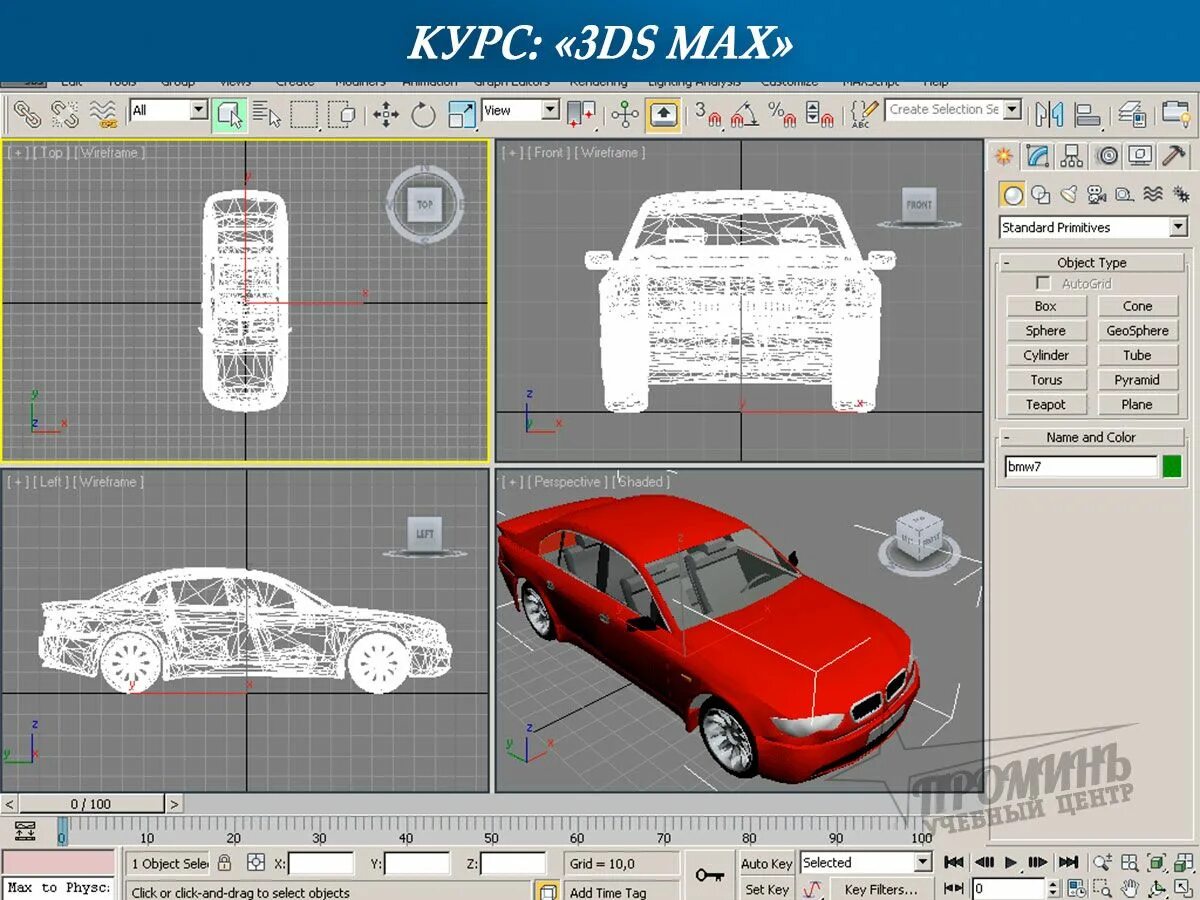Choose the Rectangular Selection Region icon
The height and width of the screenshot is (900, 1200).
tap(304, 114)
